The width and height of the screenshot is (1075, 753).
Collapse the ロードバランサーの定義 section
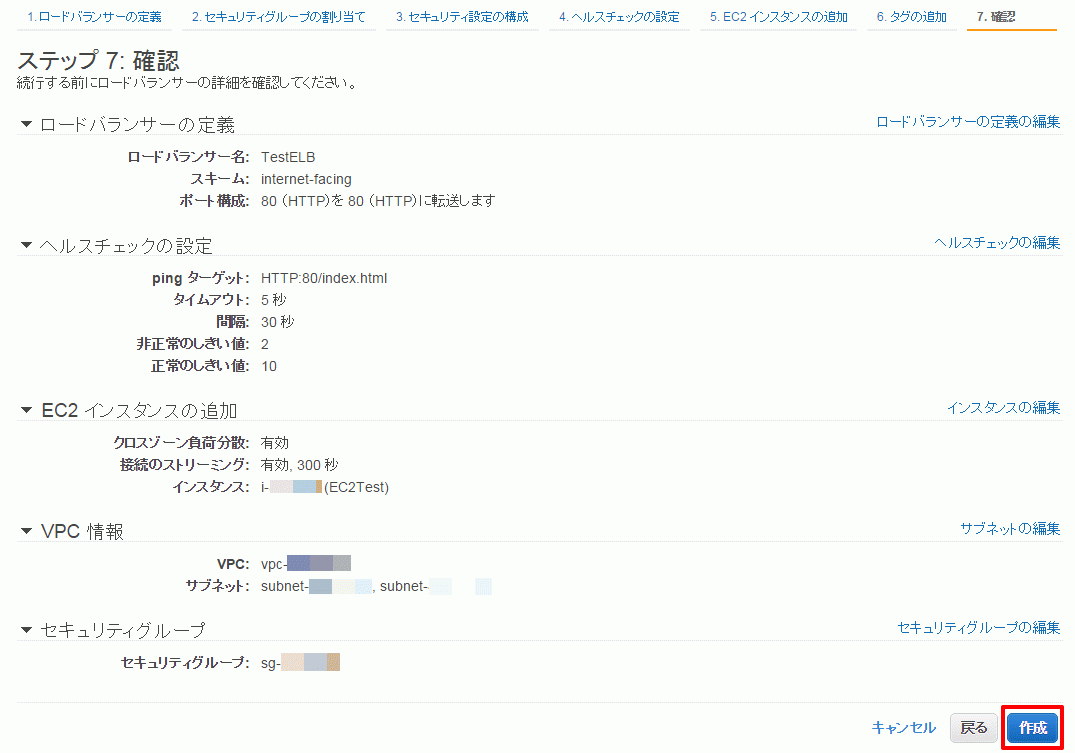(27, 124)
